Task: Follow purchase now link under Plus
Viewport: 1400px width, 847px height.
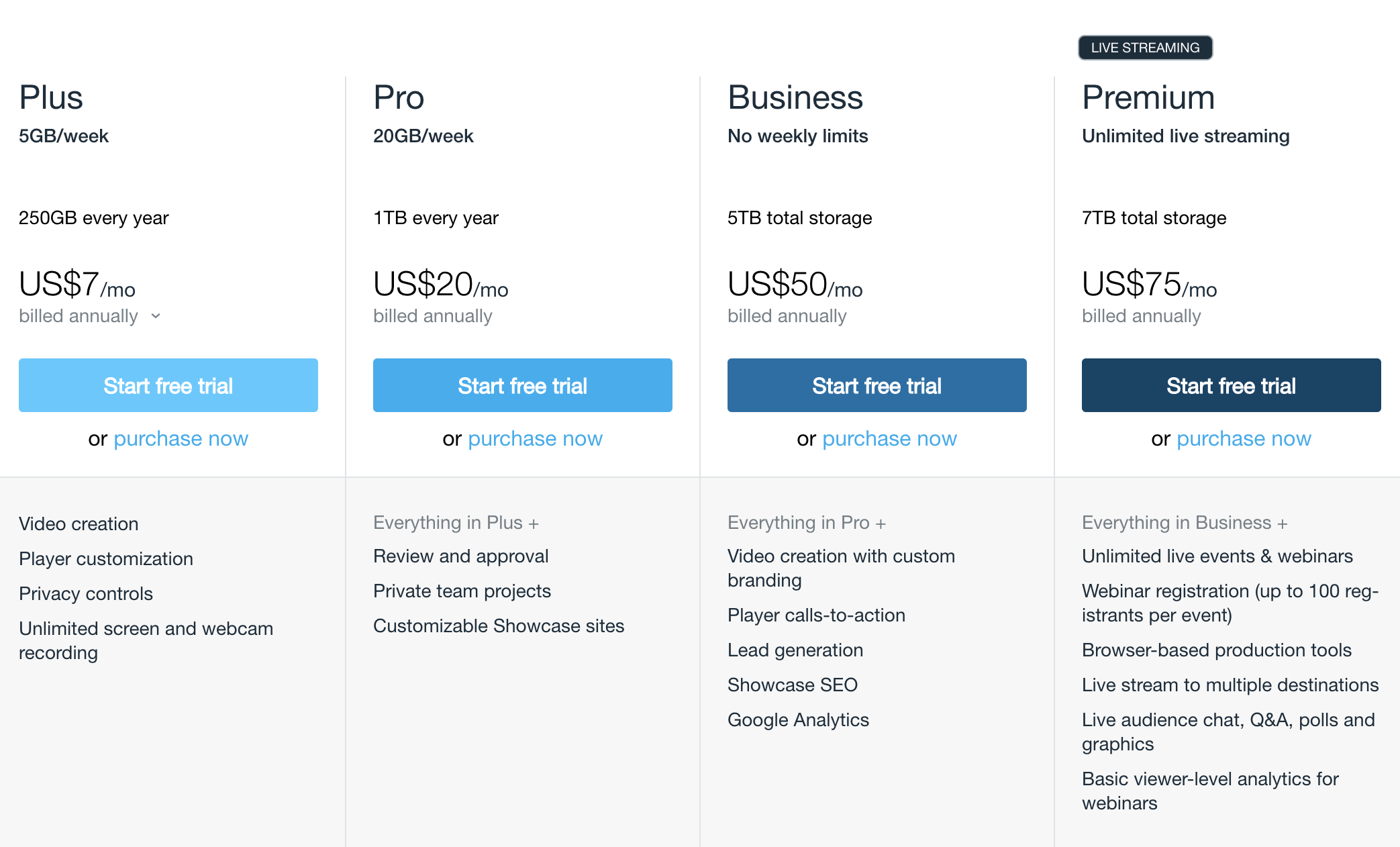Action: [181, 438]
